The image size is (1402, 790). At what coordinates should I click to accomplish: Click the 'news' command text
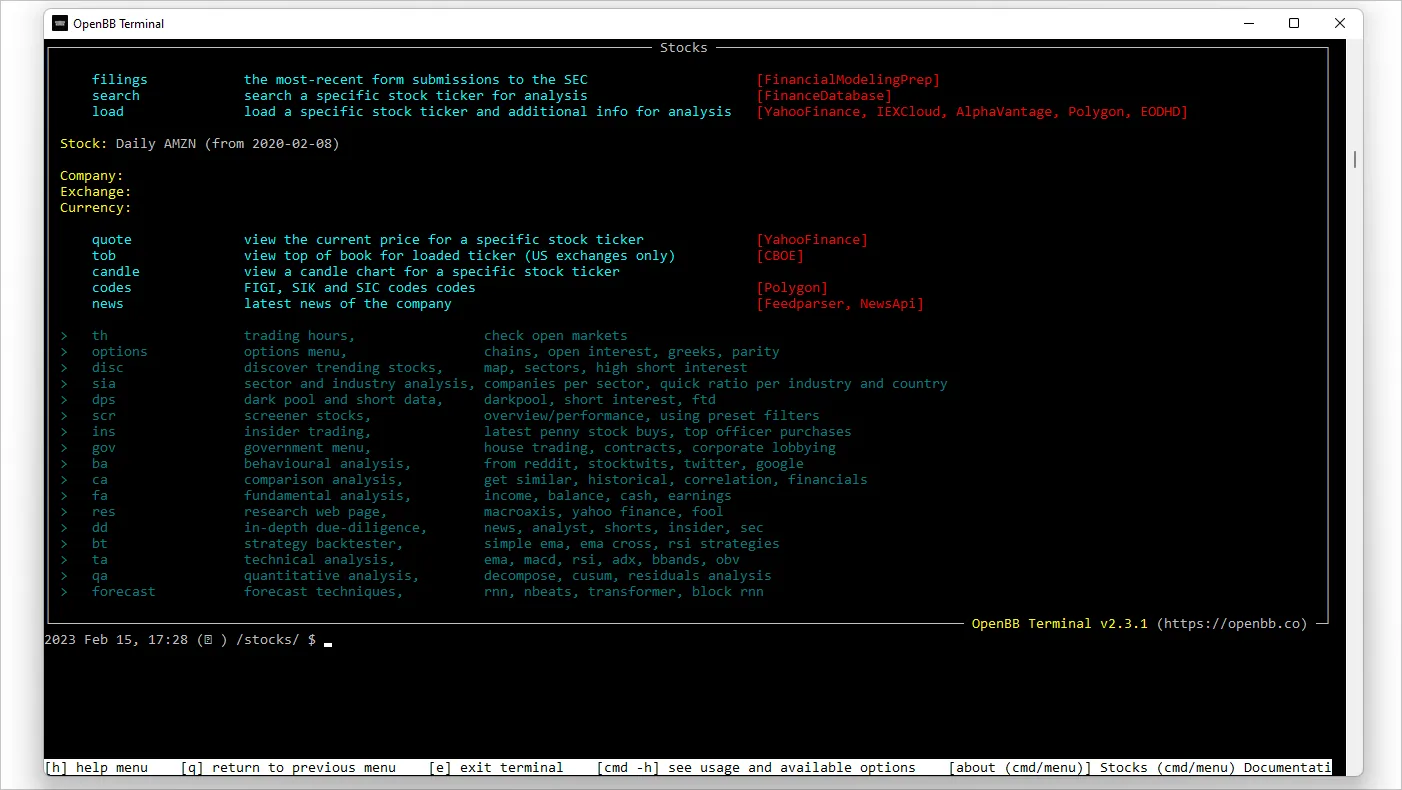coord(108,304)
